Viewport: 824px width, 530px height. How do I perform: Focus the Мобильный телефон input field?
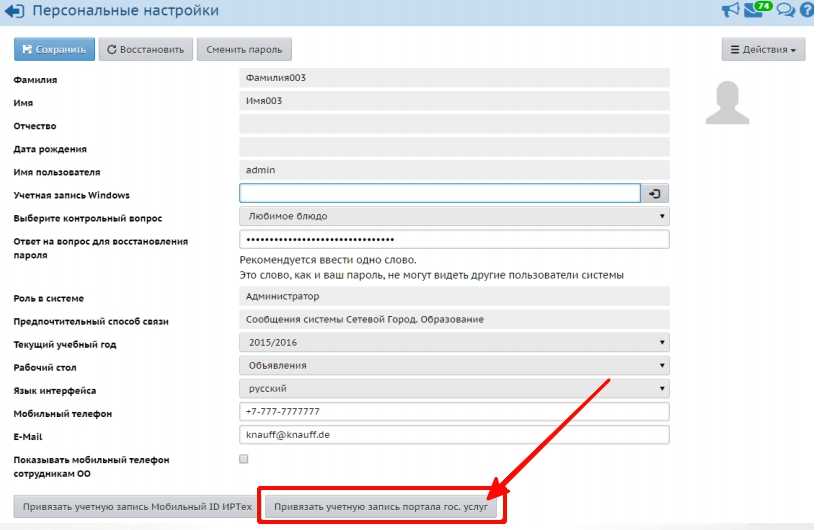click(454, 412)
